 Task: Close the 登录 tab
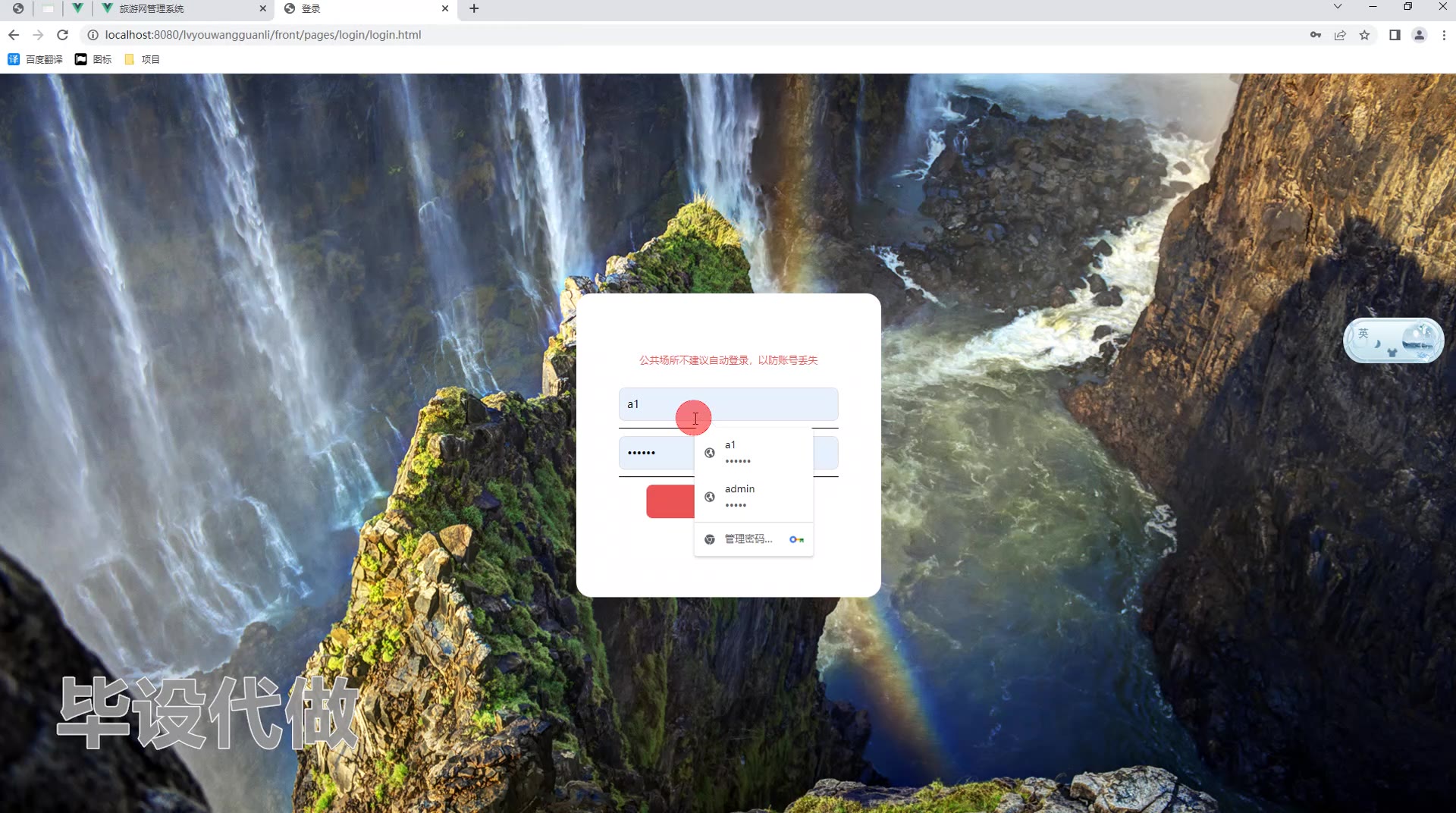click(x=444, y=8)
